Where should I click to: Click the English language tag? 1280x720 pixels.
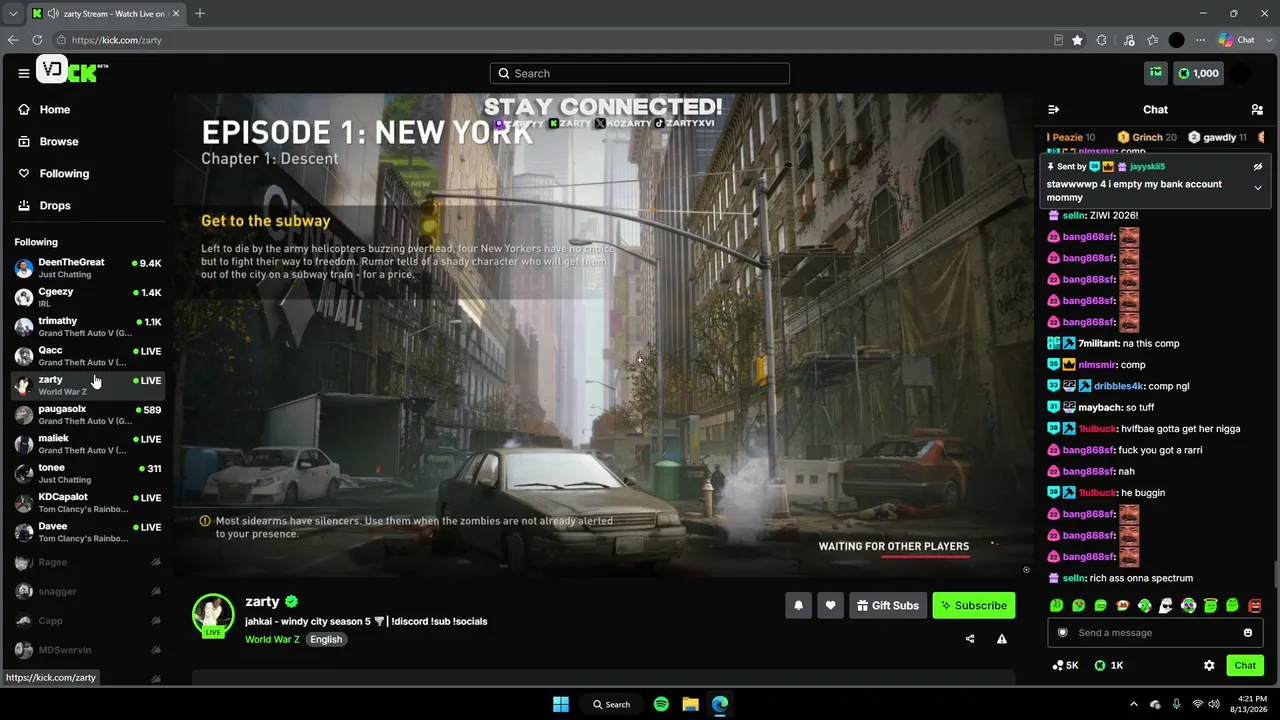click(326, 639)
